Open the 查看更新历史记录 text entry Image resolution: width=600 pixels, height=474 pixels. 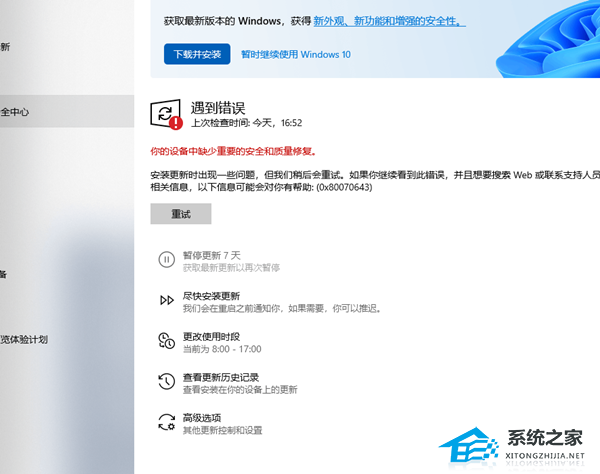point(221,377)
